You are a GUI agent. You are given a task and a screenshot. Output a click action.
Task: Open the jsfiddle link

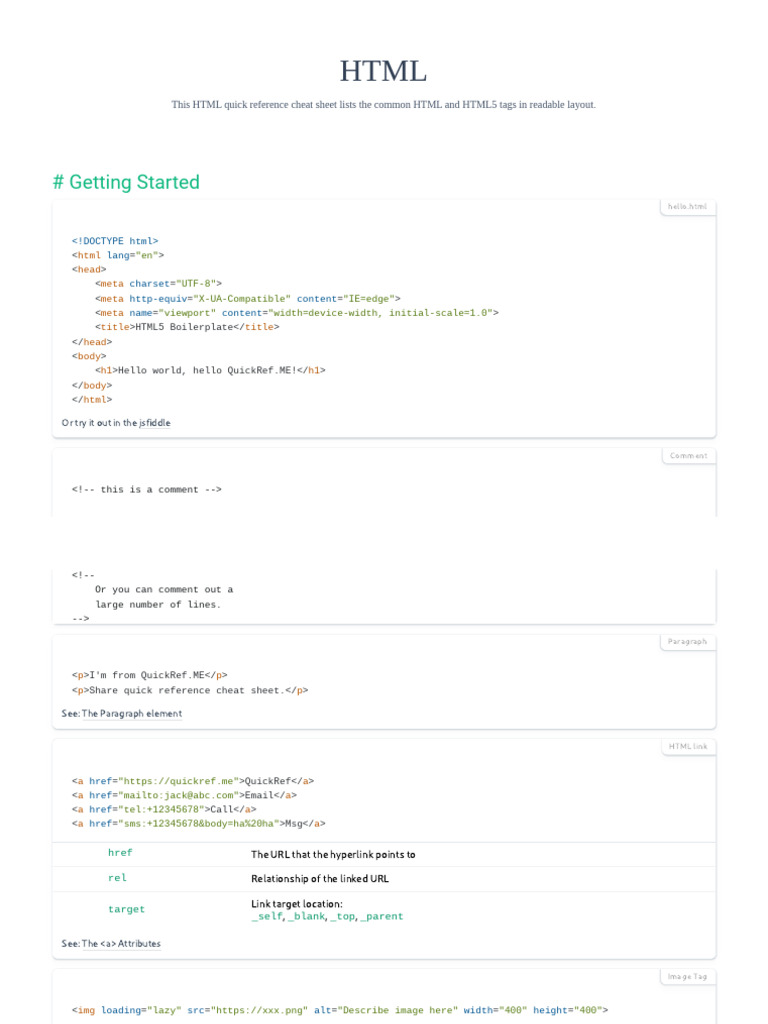pyautogui.click(x=154, y=423)
